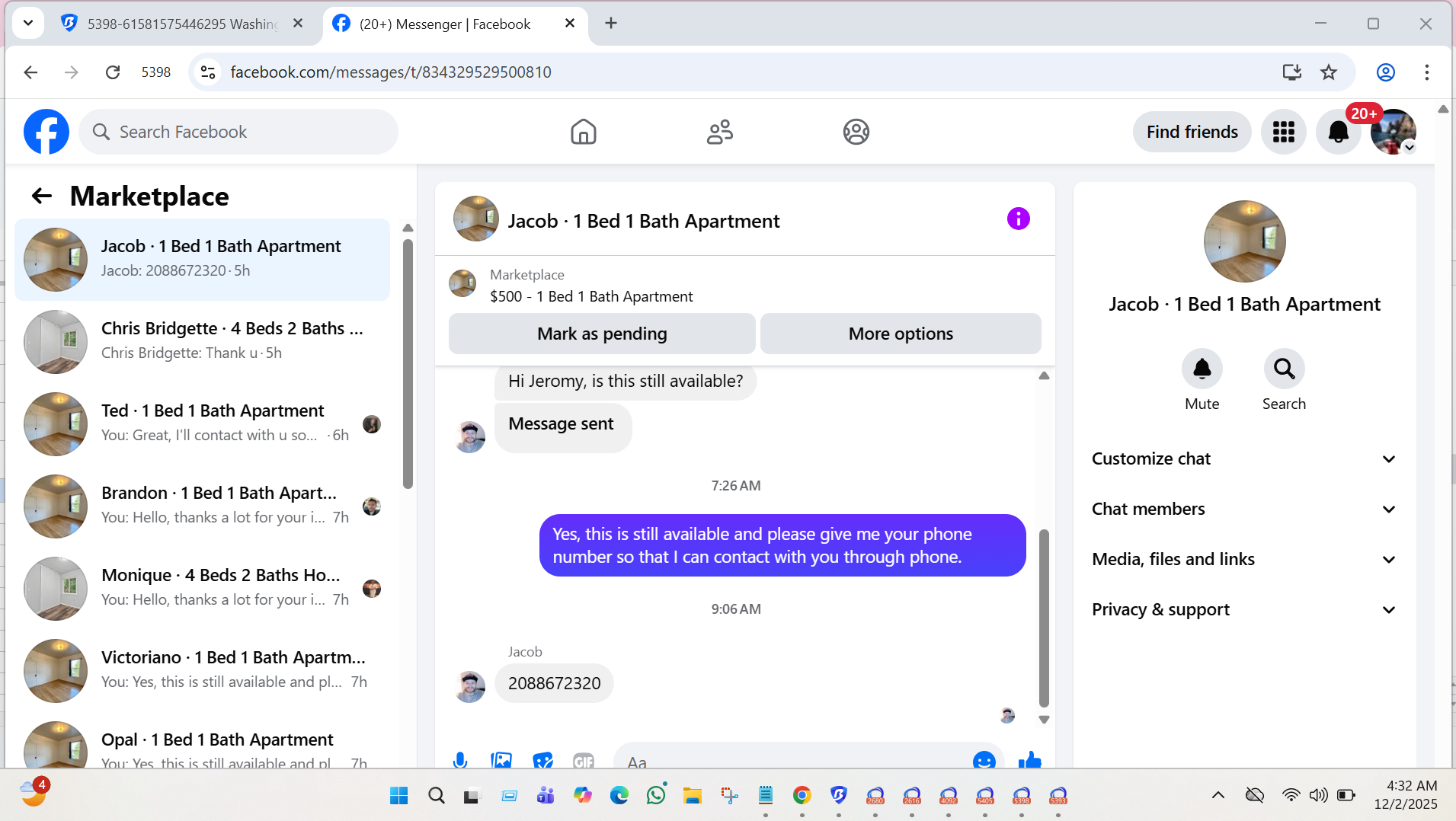This screenshot has width=1456, height=821.
Task: Open the notifications bell icon
Action: tap(1339, 132)
